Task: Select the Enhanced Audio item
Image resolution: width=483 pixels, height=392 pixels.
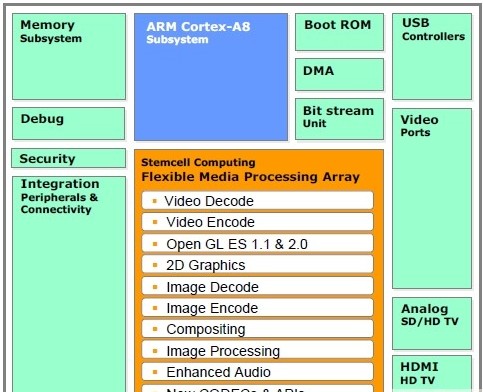Action: pos(257,372)
